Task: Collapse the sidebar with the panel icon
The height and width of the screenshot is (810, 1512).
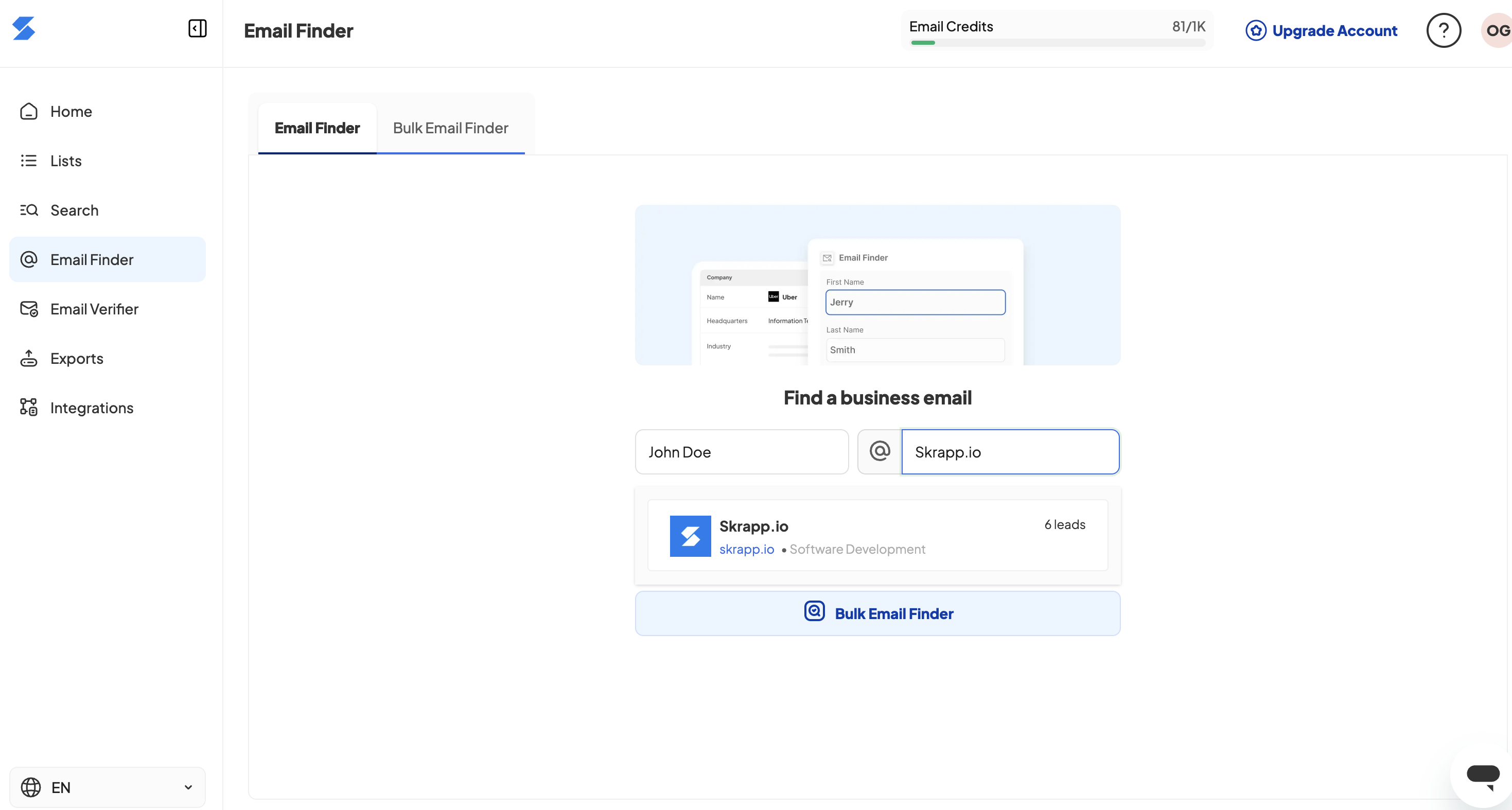Action: tap(197, 28)
